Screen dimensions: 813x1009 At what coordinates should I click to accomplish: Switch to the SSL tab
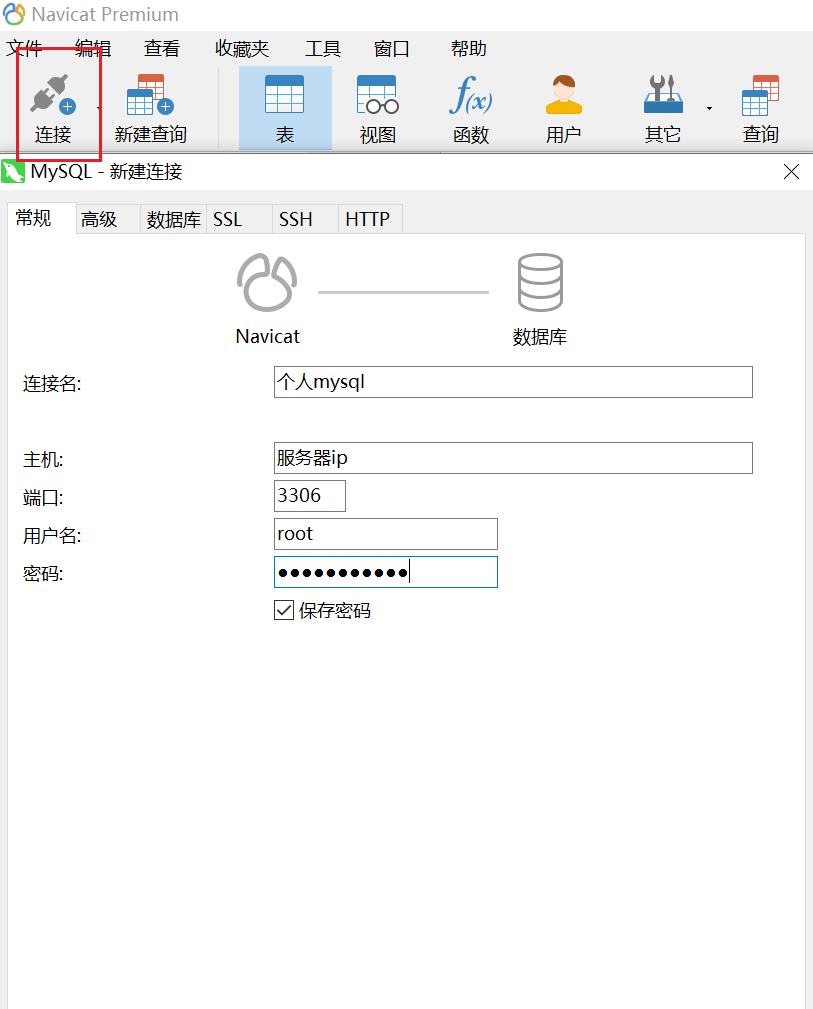[x=239, y=219]
